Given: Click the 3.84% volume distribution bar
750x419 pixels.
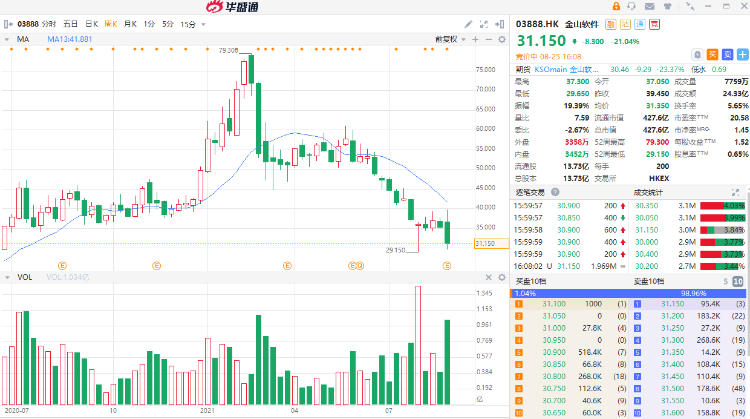Looking at the screenshot, I should coord(722,230).
